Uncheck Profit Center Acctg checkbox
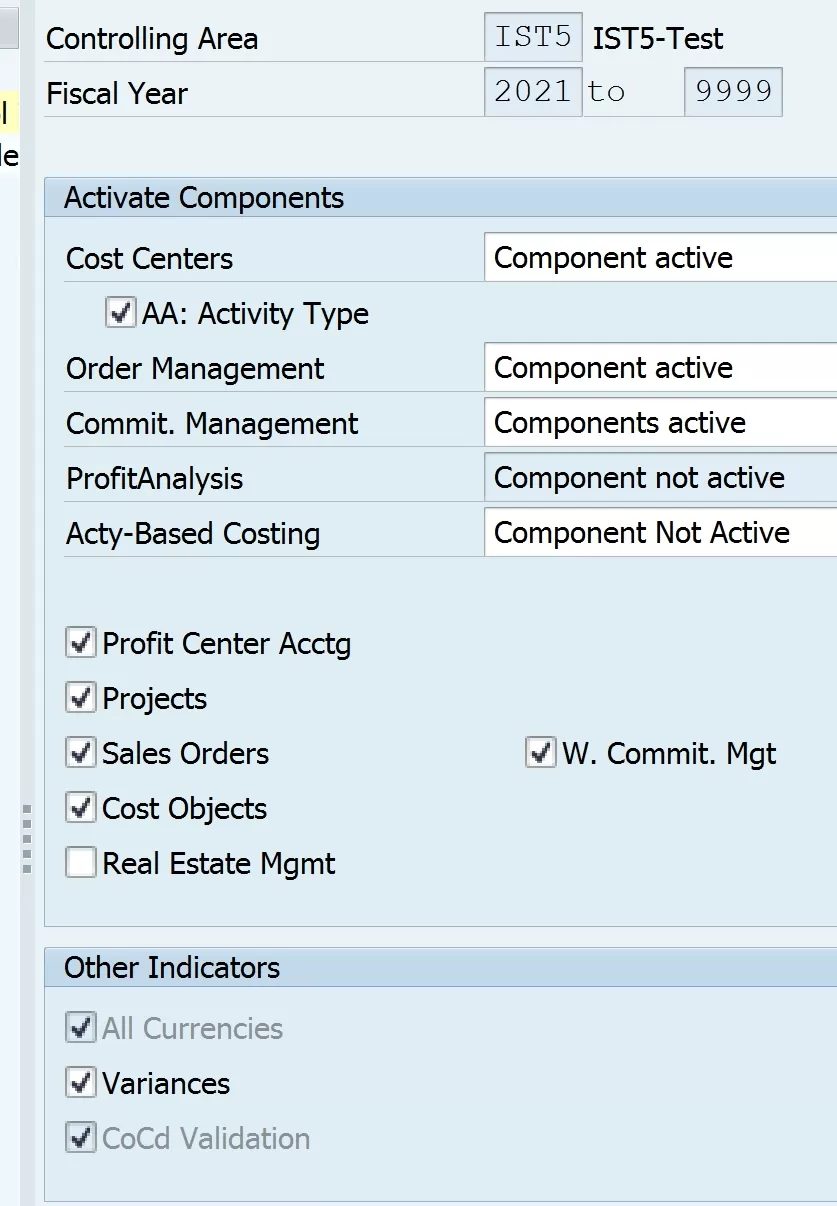This screenshot has height=1206, width=837. click(81, 642)
